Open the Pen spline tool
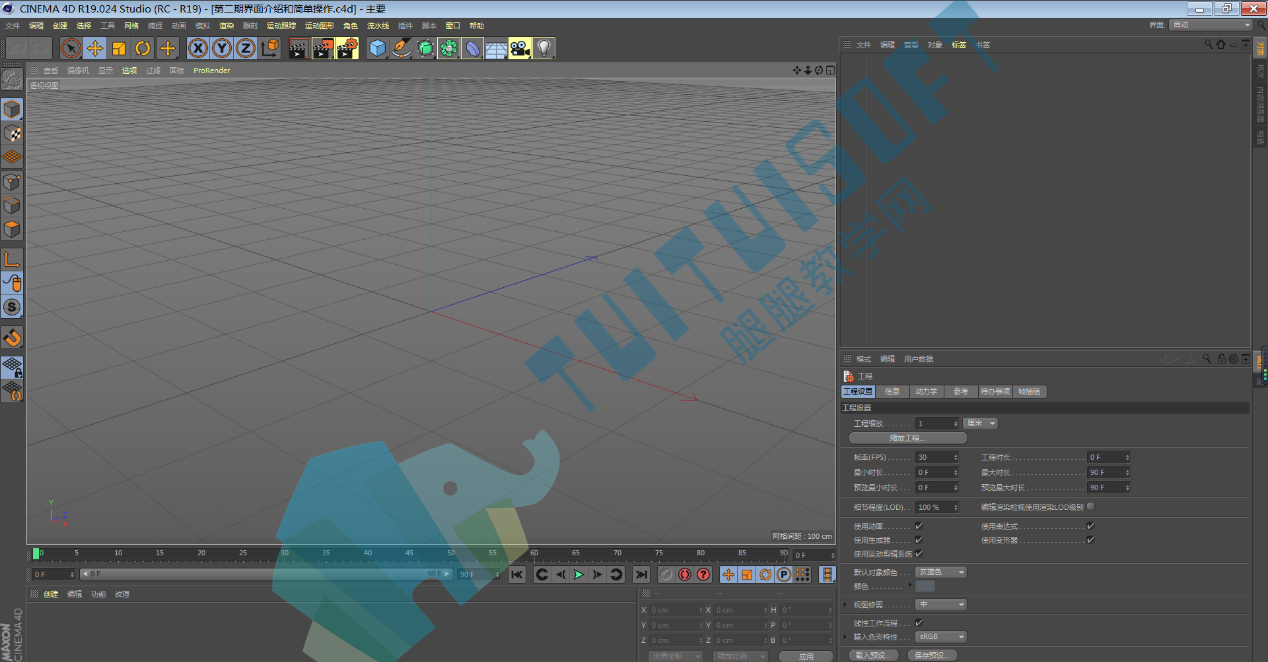1268x662 pixels. [401, 48]
